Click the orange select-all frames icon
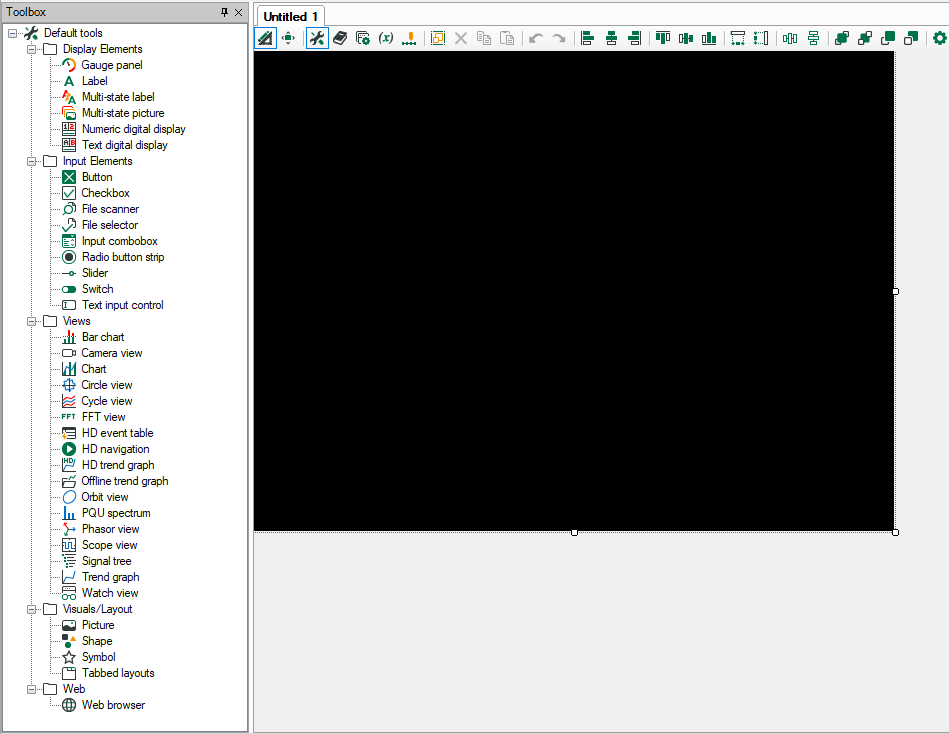The image size is (949, 734). pos(438,38)
